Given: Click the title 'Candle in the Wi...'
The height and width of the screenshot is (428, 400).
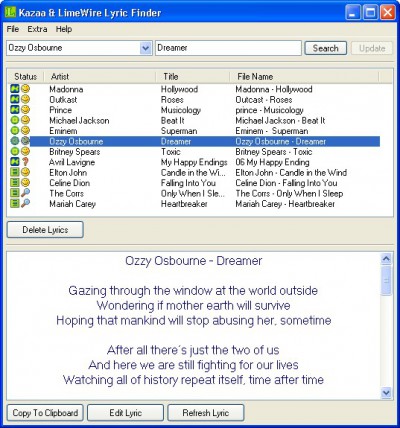Looking at the screenshot, I should [193, 172].
